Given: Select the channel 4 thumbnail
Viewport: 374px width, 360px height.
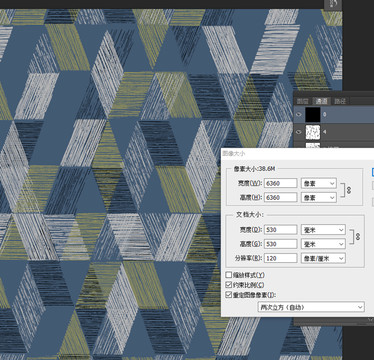Looking at the screenshot, I should [313, 132].
